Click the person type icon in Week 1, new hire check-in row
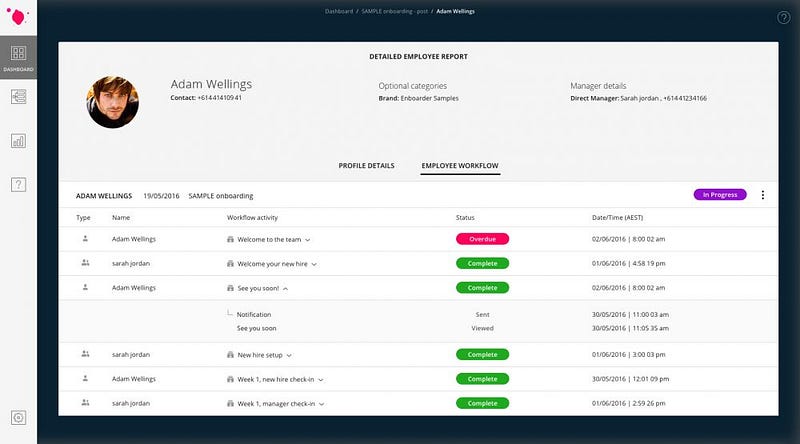800x444 pixels. click(85, 378)
